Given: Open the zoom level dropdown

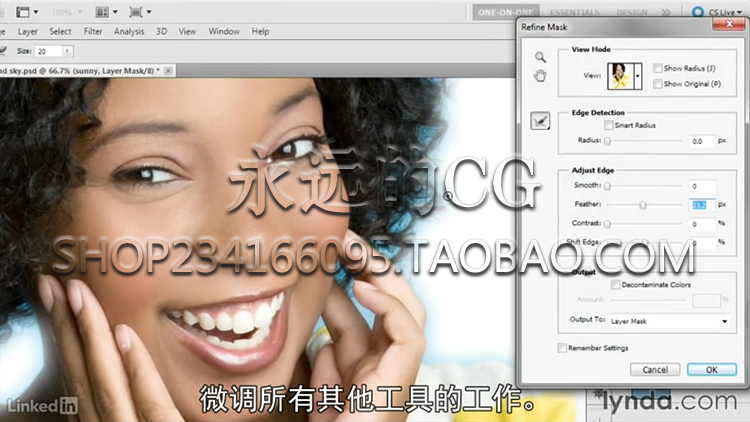Looking at the screenshot, I should click(79, 12).
